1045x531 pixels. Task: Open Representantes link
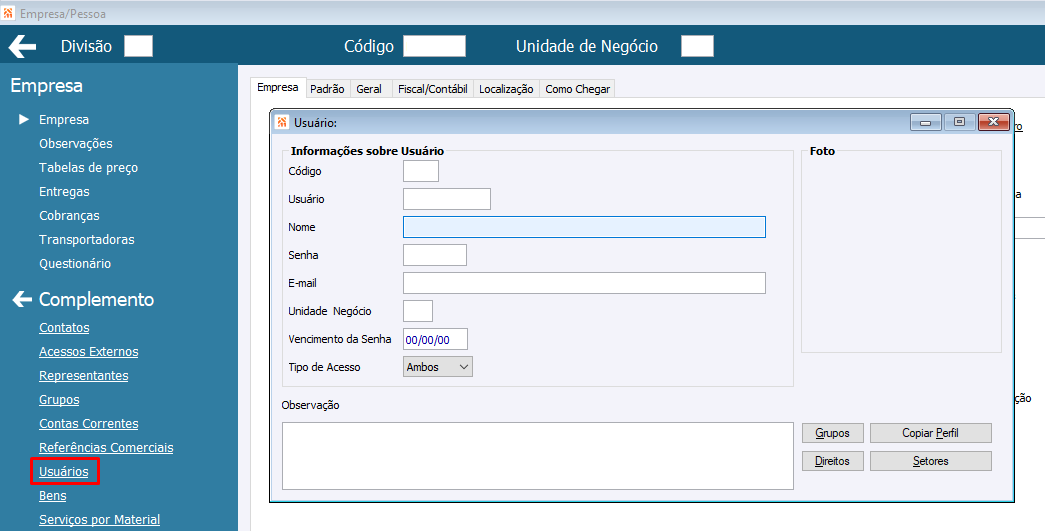(83, 376)
